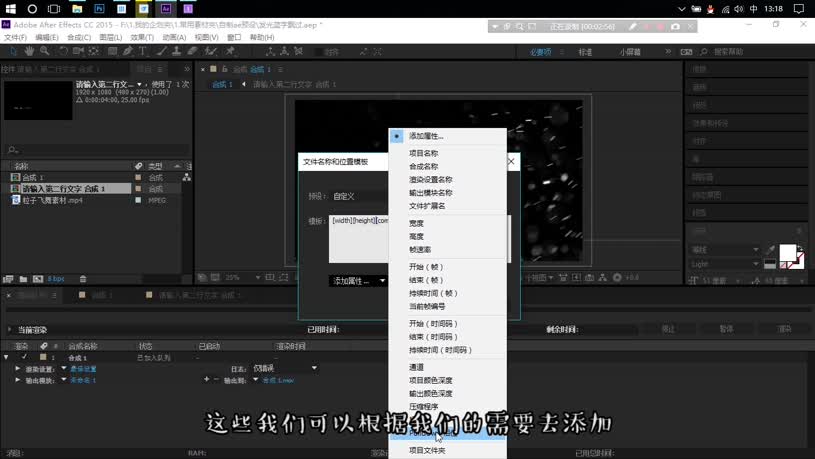815x459 pixels.
Task: Expand the 当前渲染 current render section
Action: tap(9, 330)
